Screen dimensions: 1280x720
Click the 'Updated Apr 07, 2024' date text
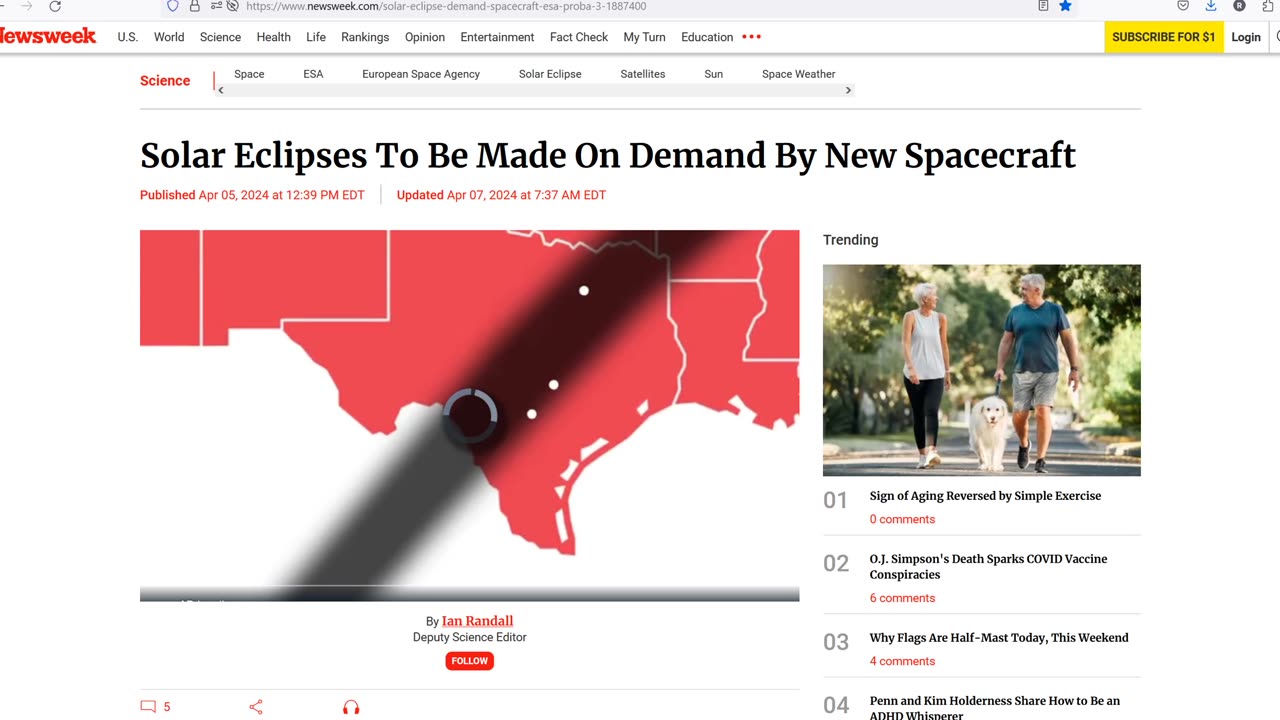point(501,195)
